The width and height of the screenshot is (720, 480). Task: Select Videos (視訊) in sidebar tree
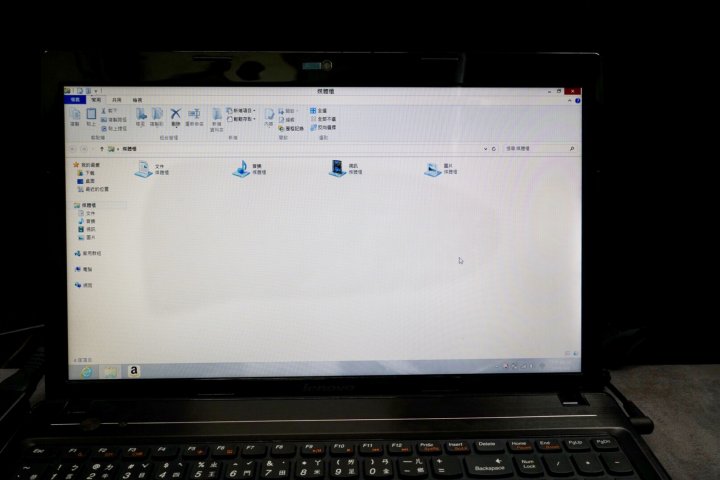(87, 229)
